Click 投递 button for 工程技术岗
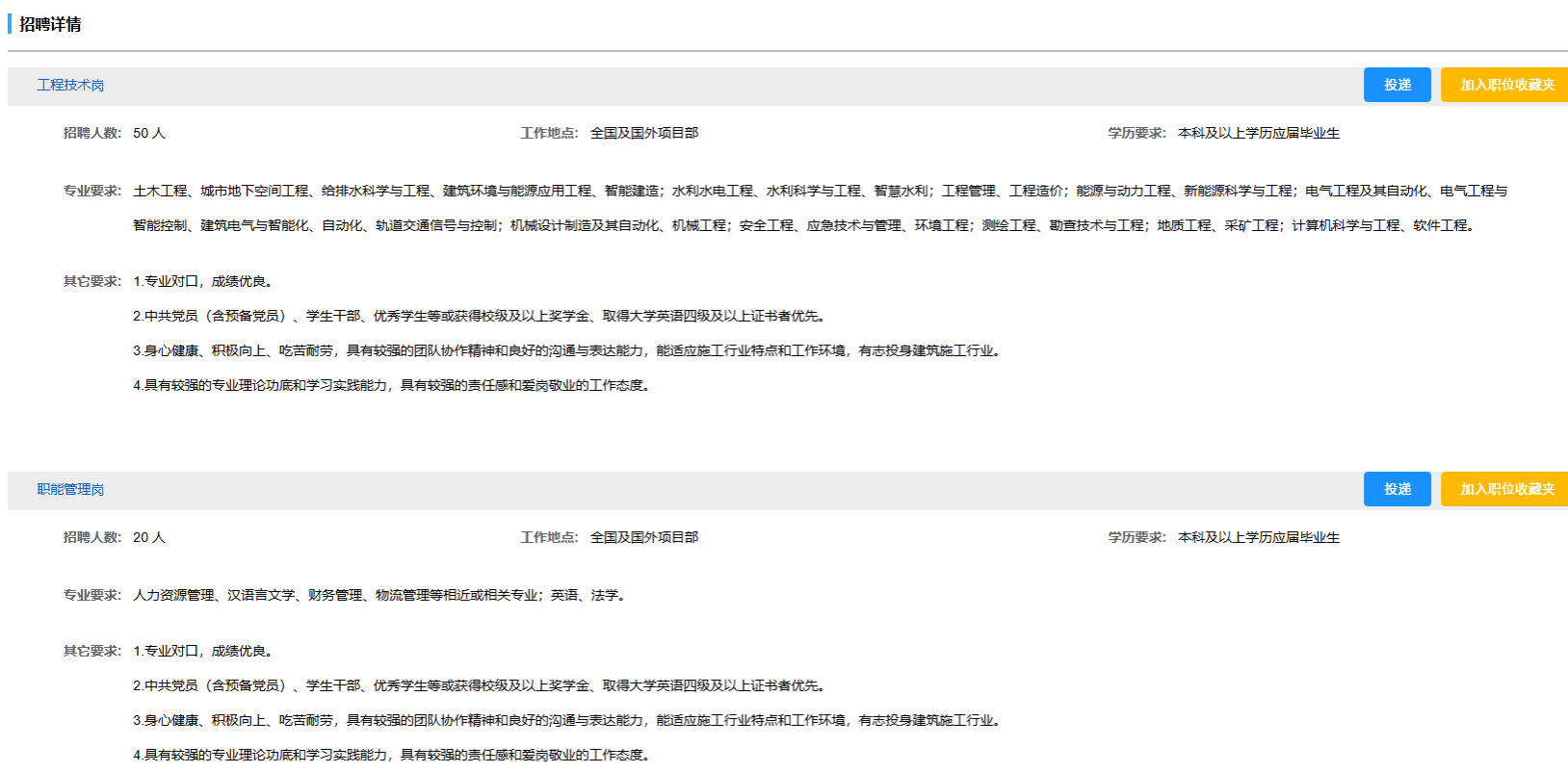Viewport: 1568px width, 773px height. [x=1397, y=85]
